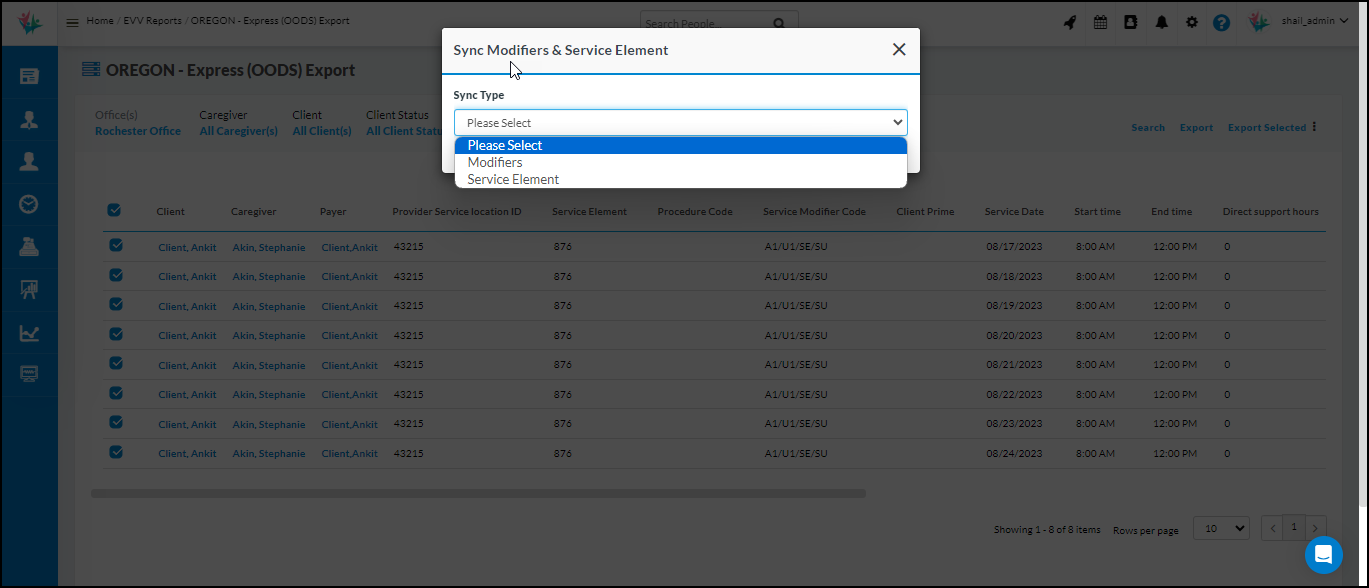
Task: Select the caregiver icon in the sidebar
Action: [x=29, y=117]
